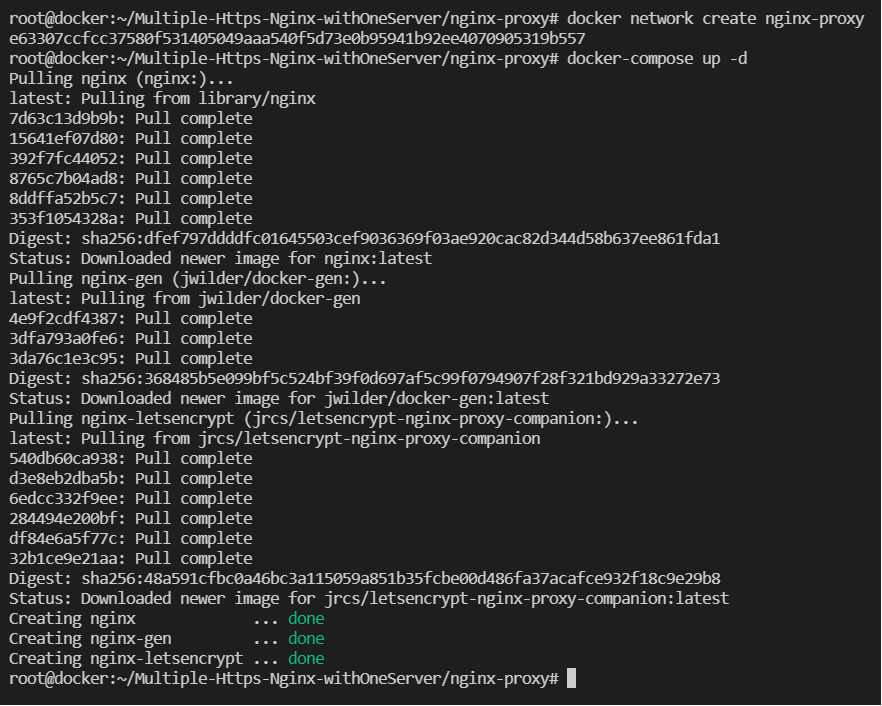Viewport: 882px width, 706px height.
Task: Click Status: Downloaded newer image for nginx:latest
Action: (220, 259)
